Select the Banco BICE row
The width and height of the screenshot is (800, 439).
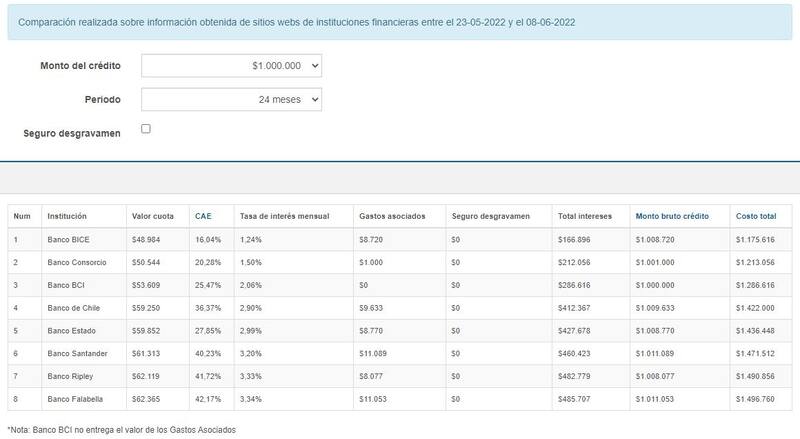tap(69, 240)
